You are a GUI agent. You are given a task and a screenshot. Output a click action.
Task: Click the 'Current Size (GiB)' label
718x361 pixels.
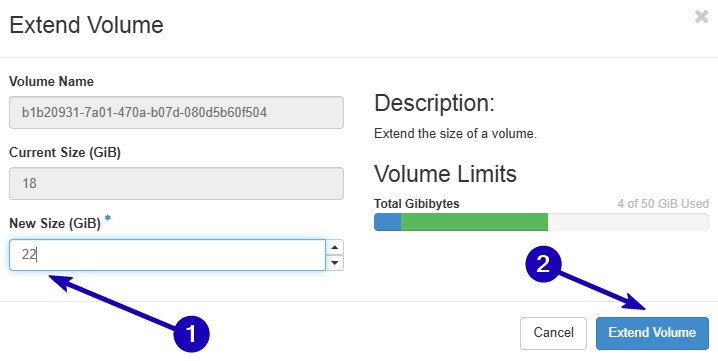65,153
